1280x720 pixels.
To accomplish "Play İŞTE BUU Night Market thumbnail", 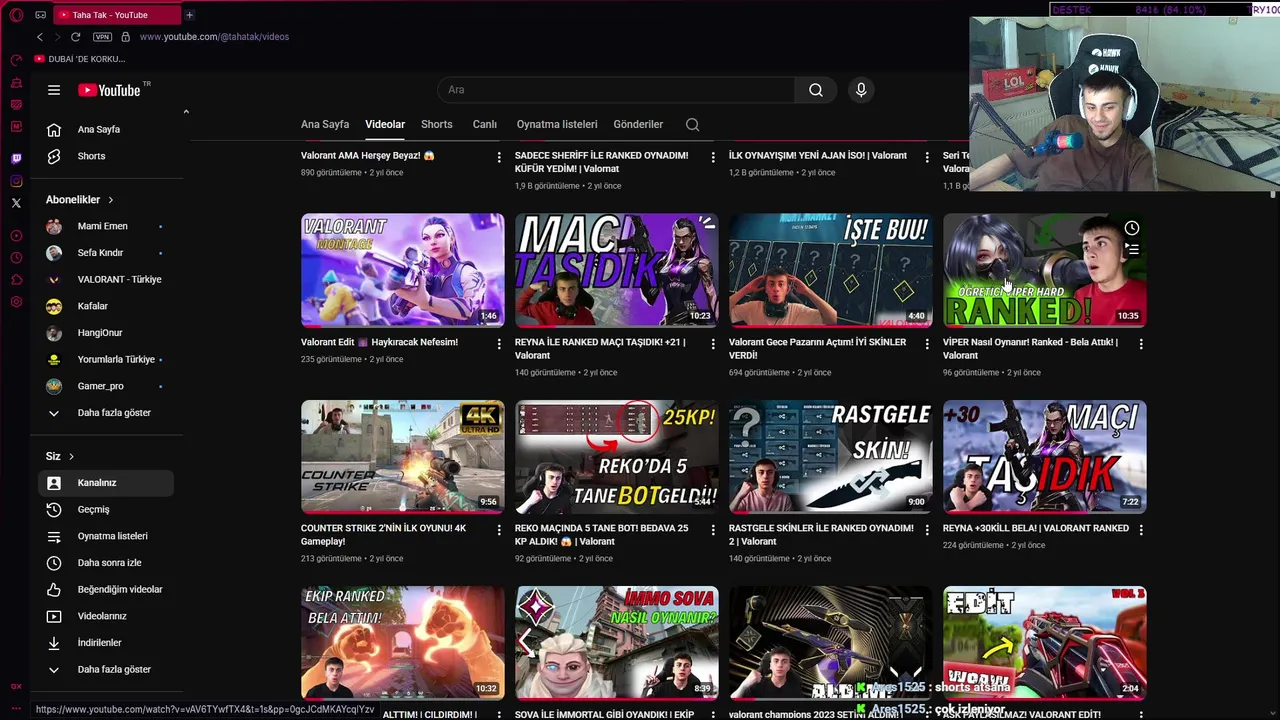I will 831,270.
